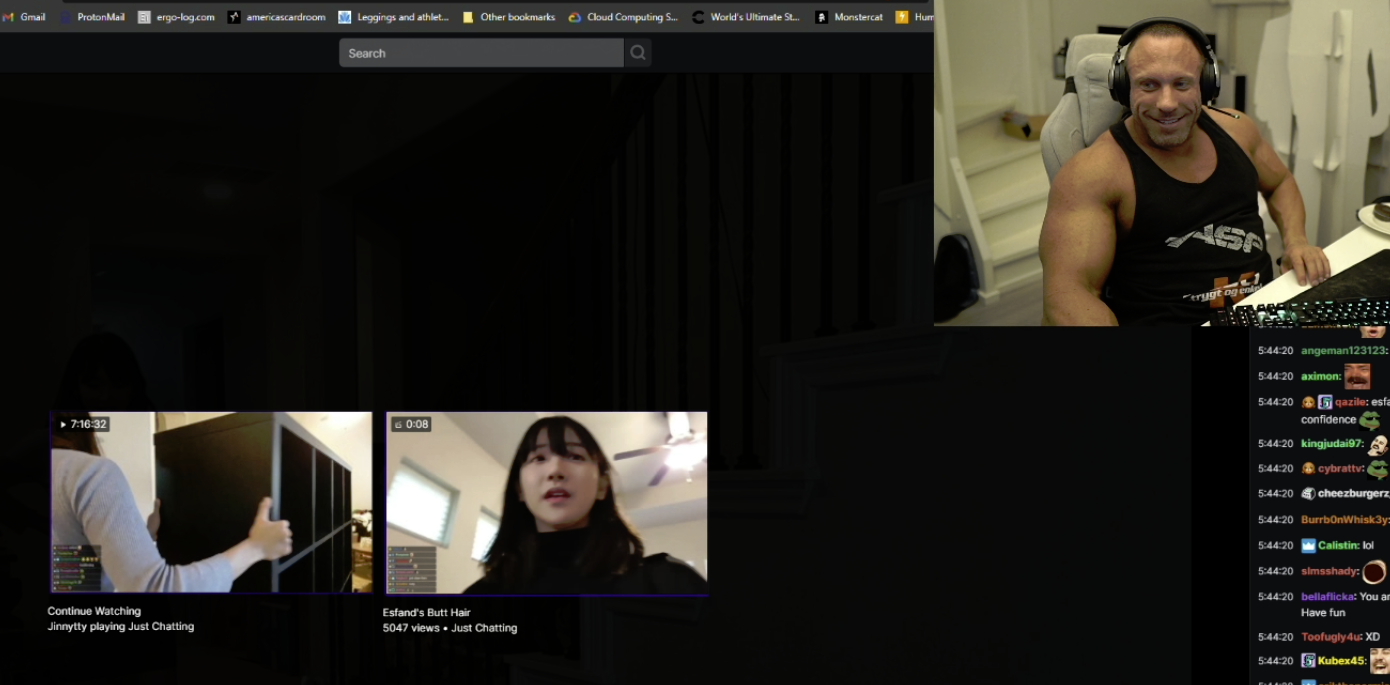Open the World's Ultimate St... bookmark

point(746,17)
